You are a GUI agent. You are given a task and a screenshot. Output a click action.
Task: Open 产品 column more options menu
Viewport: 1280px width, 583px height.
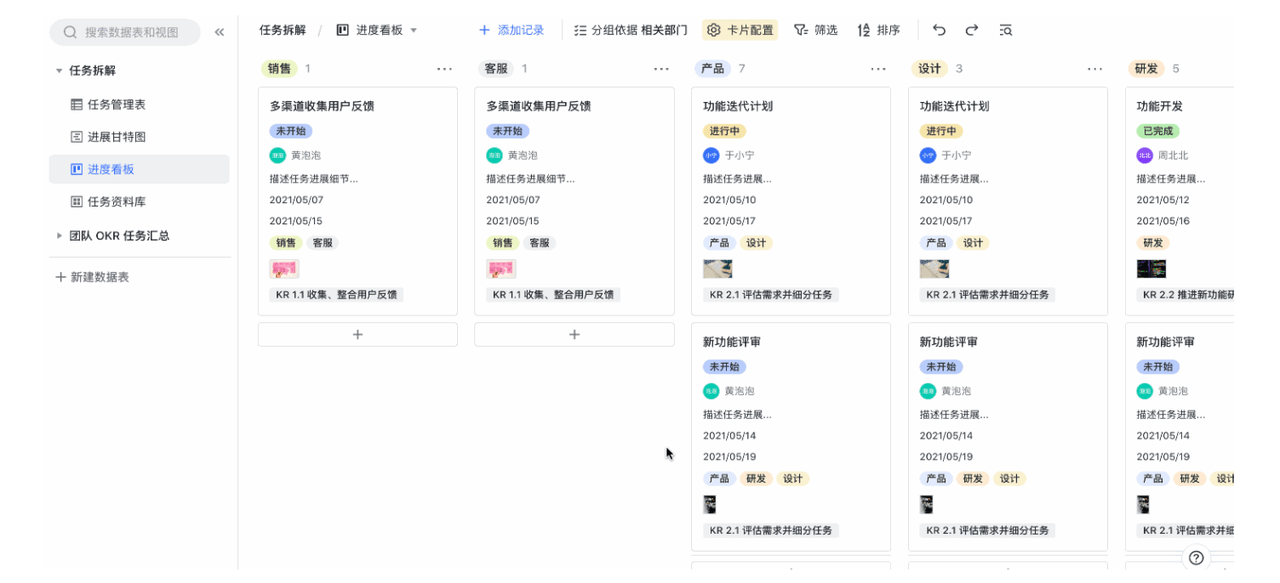pyautogui.click(x=878, y=69)
